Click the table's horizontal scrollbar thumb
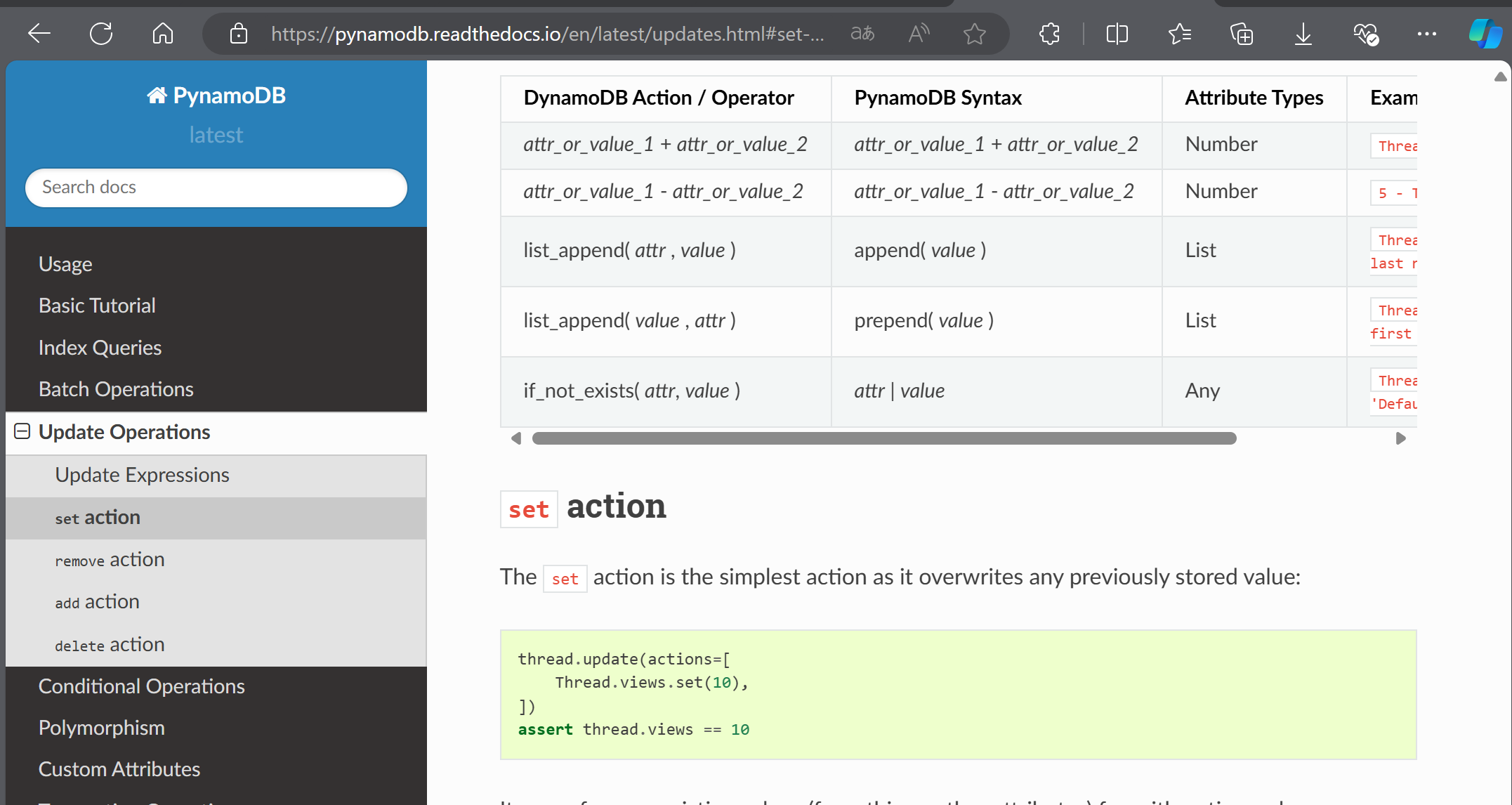Screen dimensions: 1512x805 click(884, 438)
